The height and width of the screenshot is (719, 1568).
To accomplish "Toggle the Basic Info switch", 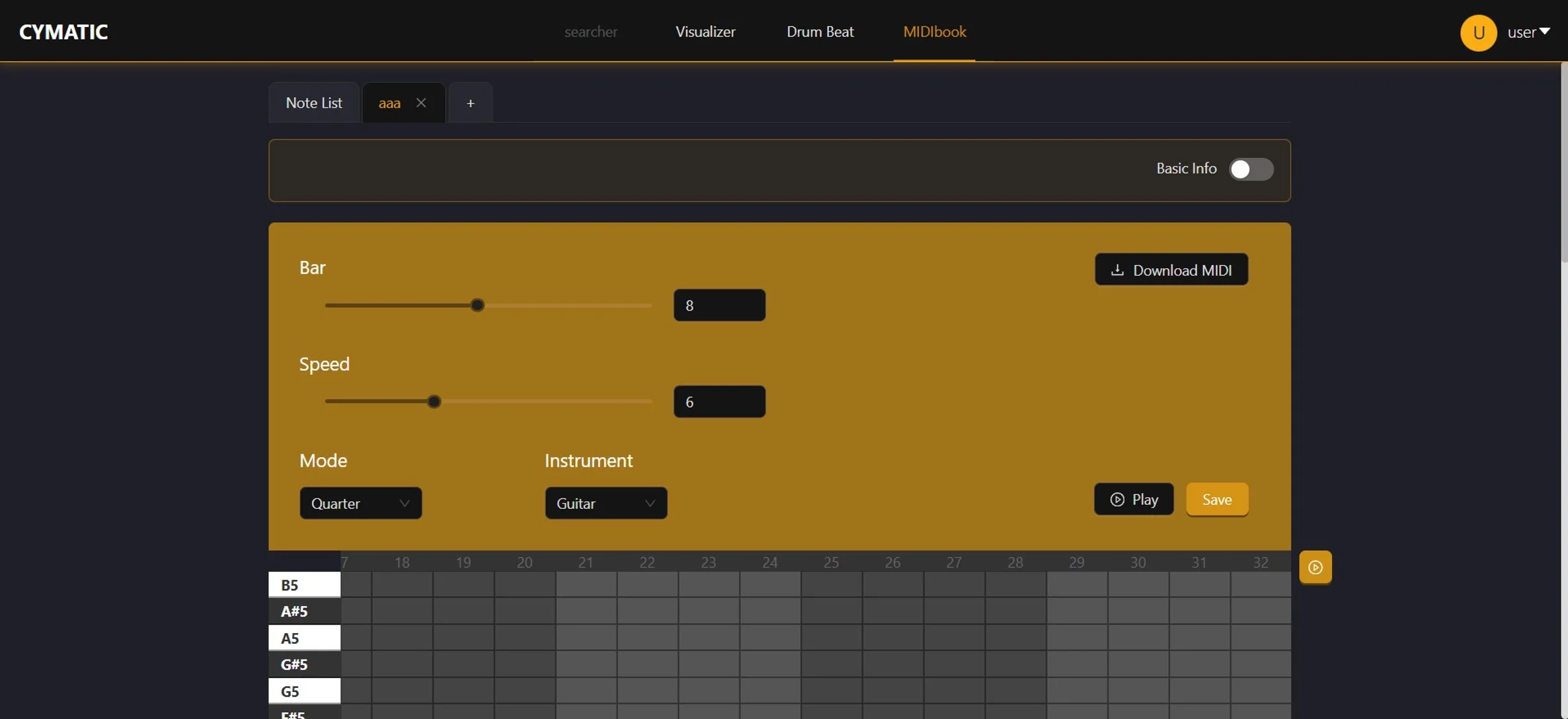I will (x=1251, y=169).
